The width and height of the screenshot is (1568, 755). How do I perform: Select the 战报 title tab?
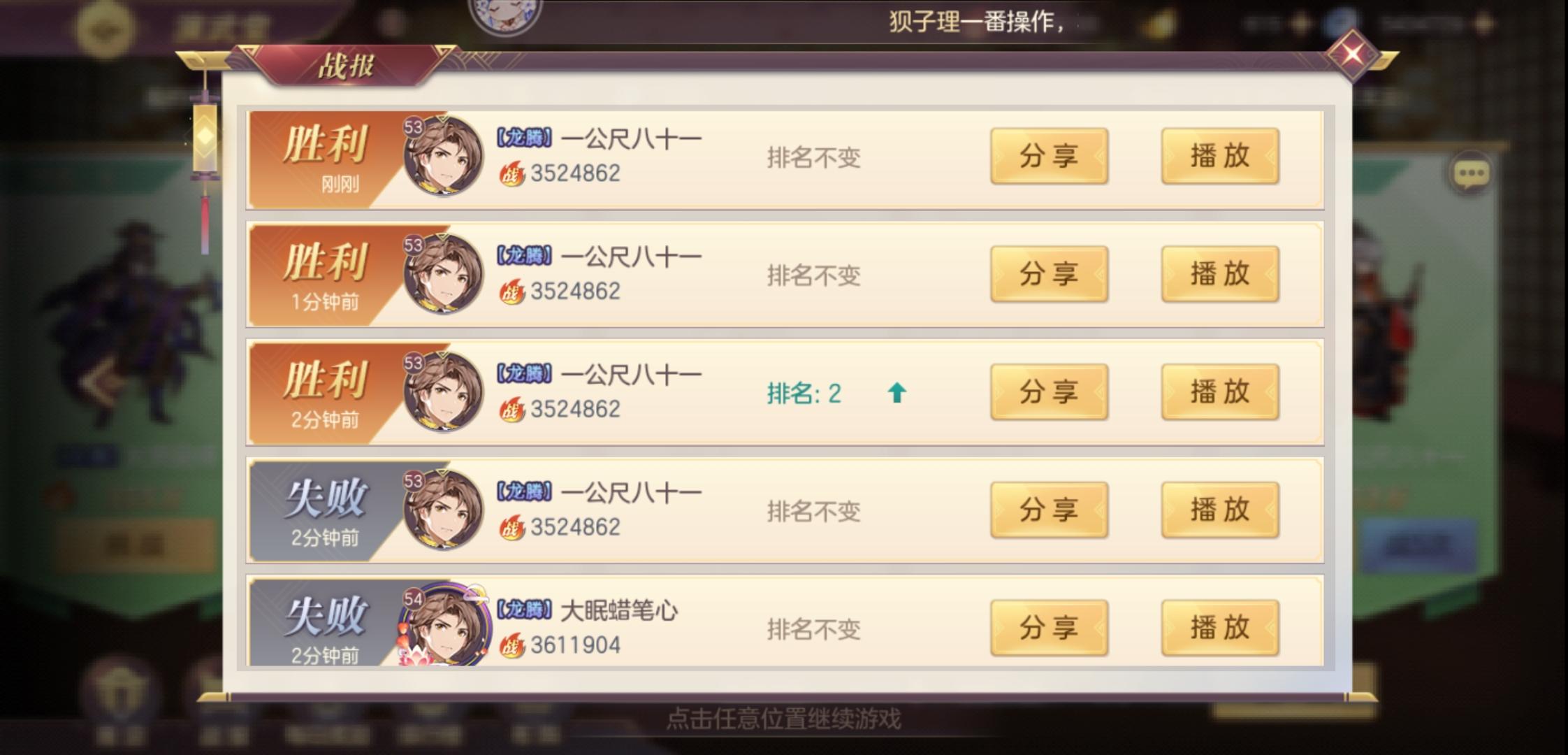click(x=346, y=66)
